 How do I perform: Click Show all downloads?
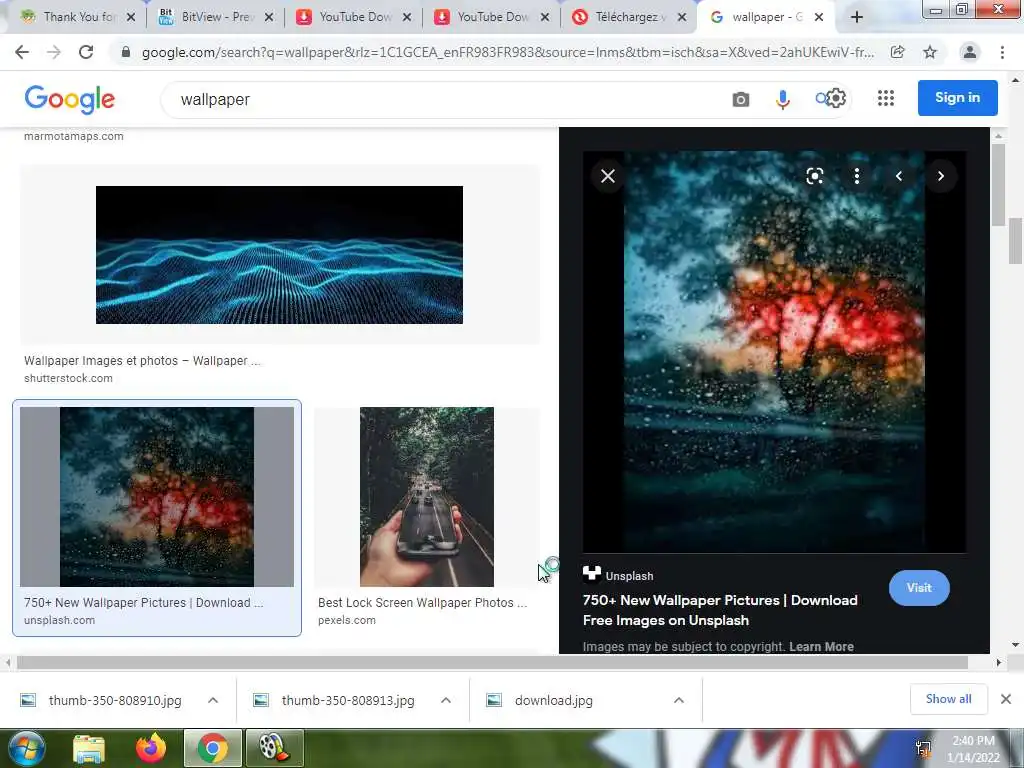coord(948,699)
